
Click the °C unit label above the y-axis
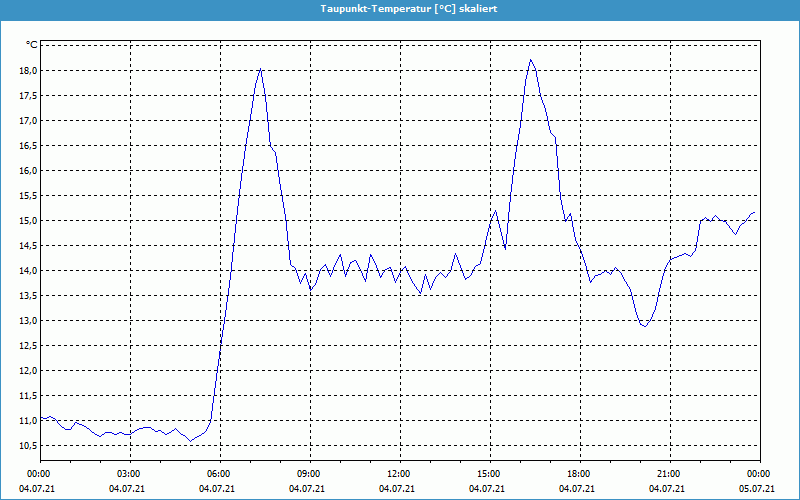[x=32, y=45]
